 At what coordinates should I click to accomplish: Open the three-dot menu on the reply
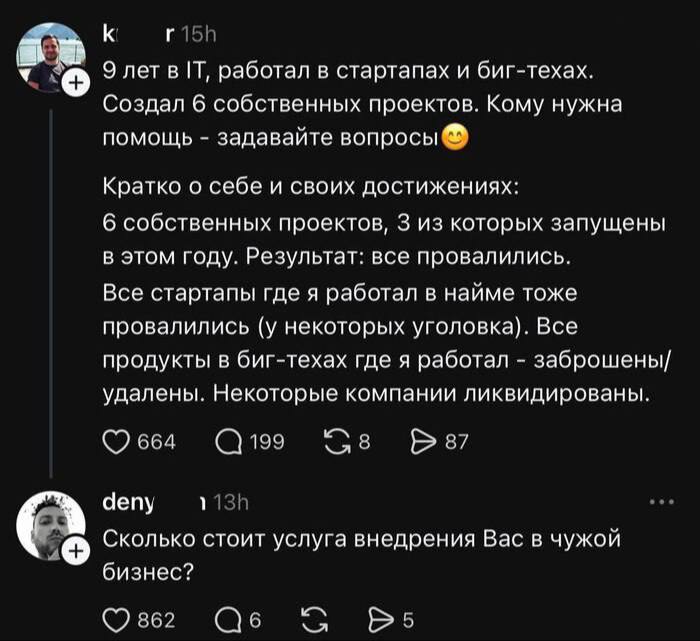tap(662, 502)
